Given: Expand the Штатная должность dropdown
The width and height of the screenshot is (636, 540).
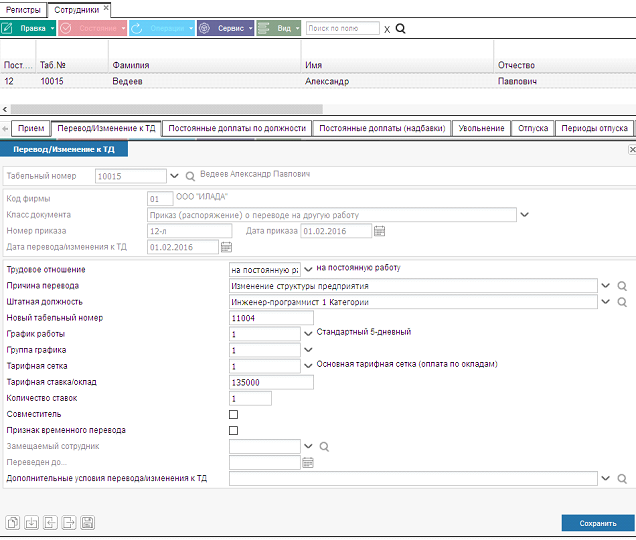Looking at the screenshot, I should click(606, 302).
